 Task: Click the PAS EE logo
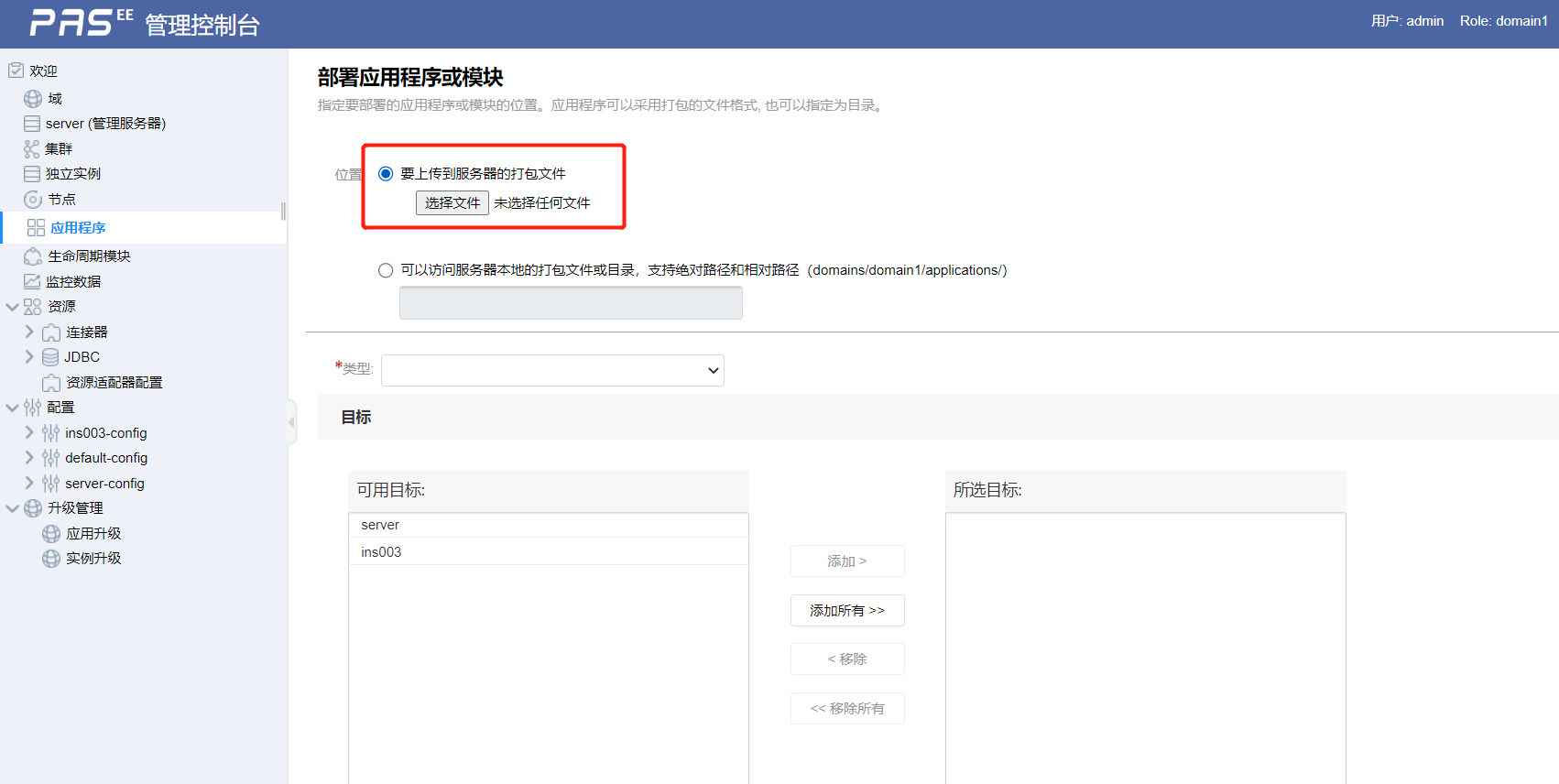[82, 22]
